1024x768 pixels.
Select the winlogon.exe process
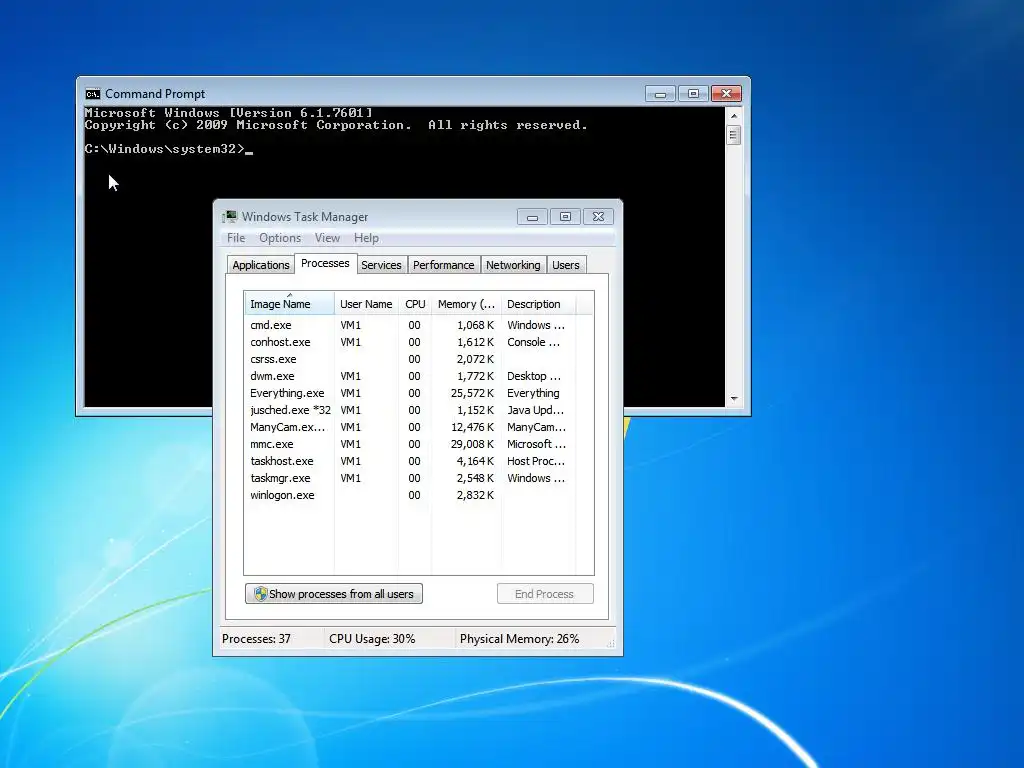(419, 495)
